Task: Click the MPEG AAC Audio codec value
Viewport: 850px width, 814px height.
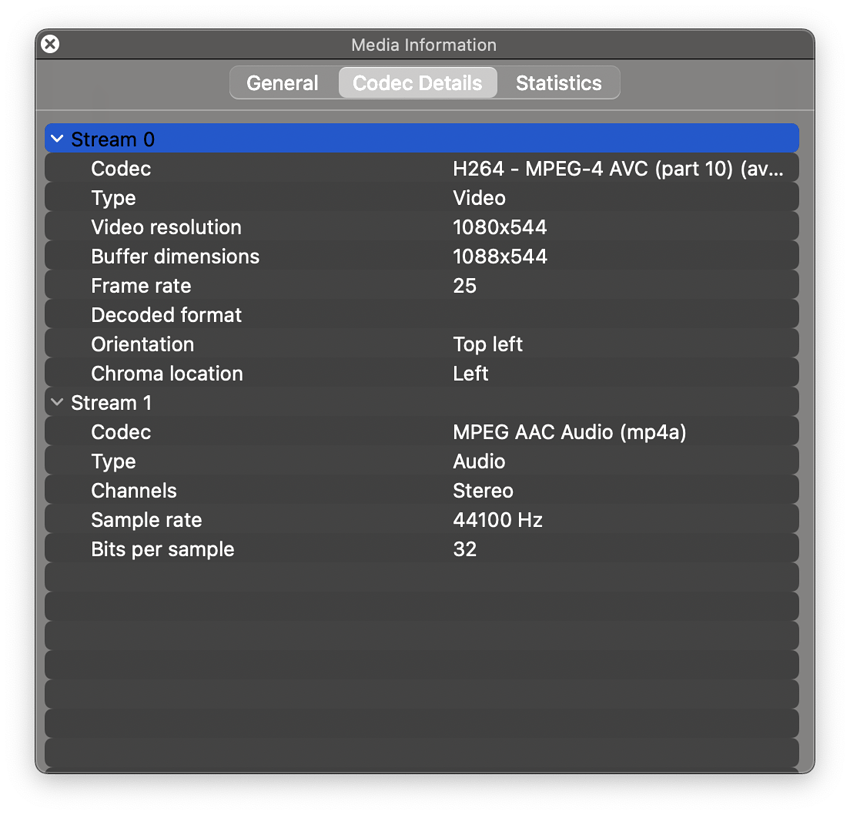Action: point(569,432)
